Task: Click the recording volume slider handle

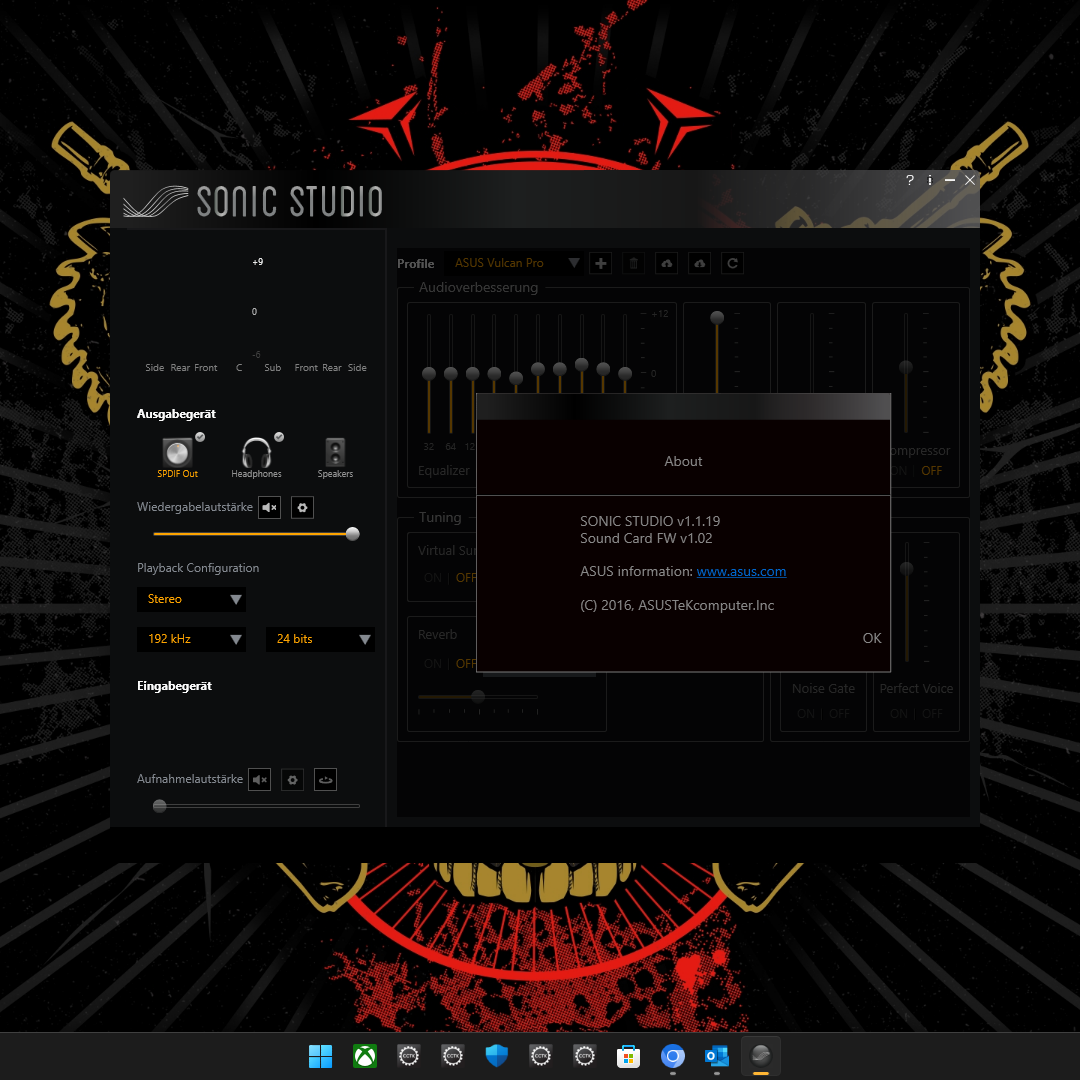Action: pyautogui.click(x=160, y=806)
